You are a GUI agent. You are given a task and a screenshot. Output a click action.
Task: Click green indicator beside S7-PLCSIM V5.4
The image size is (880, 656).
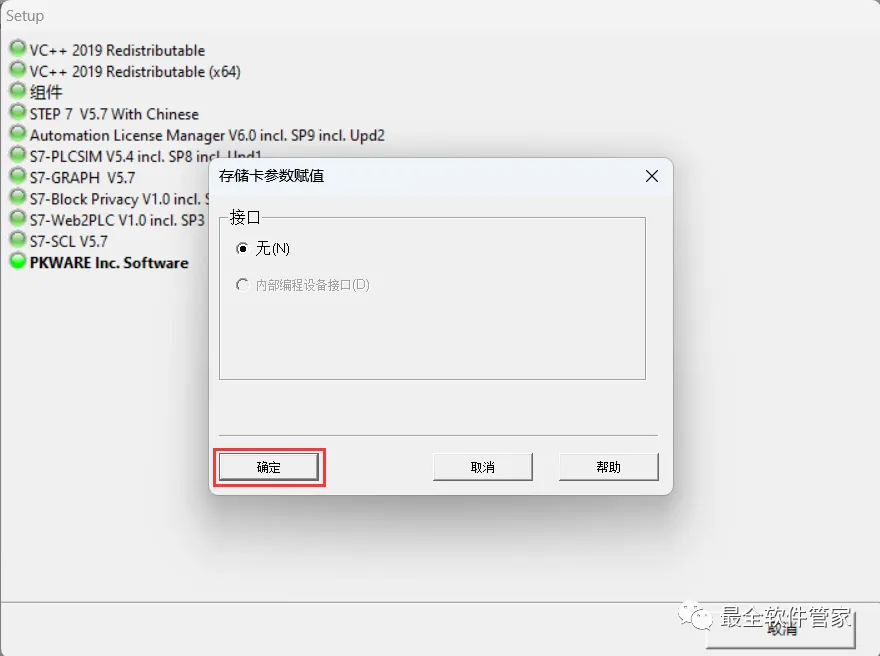(x=18, y=154)
